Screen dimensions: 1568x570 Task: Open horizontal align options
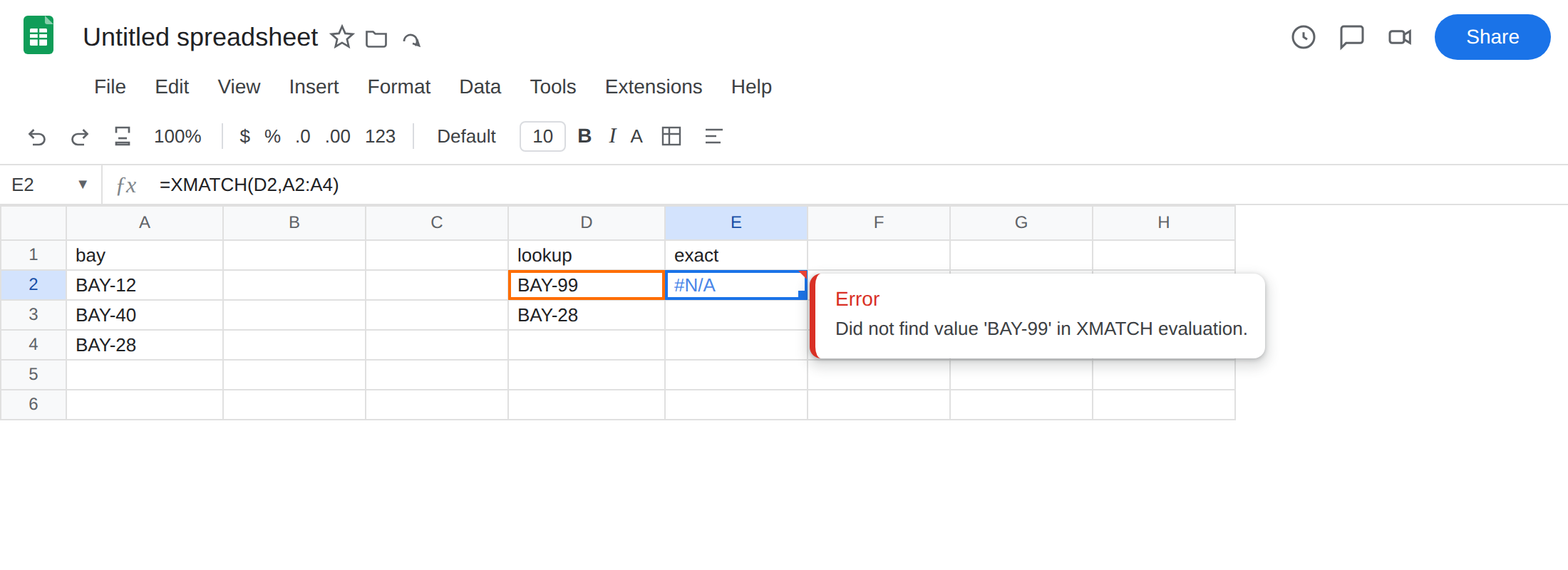click(x=713, y=136)
